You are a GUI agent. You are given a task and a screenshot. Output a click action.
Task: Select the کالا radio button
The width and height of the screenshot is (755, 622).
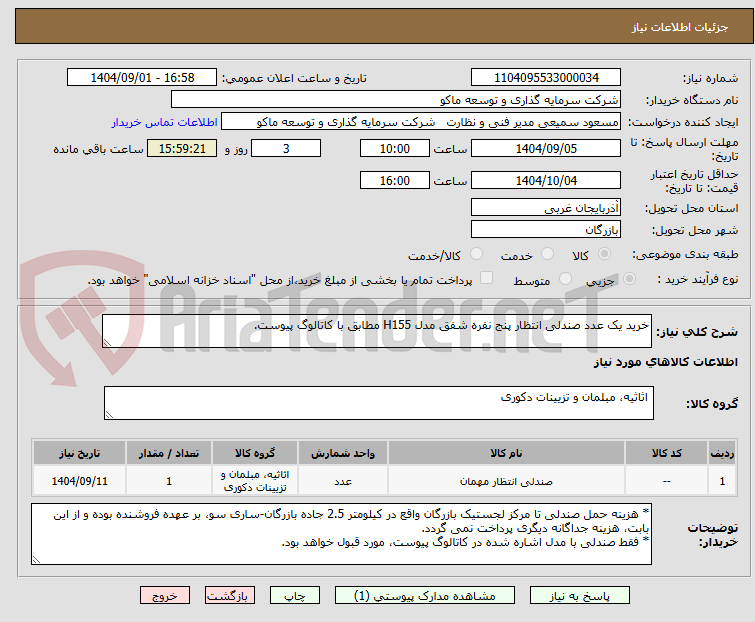tap(604, 254)
